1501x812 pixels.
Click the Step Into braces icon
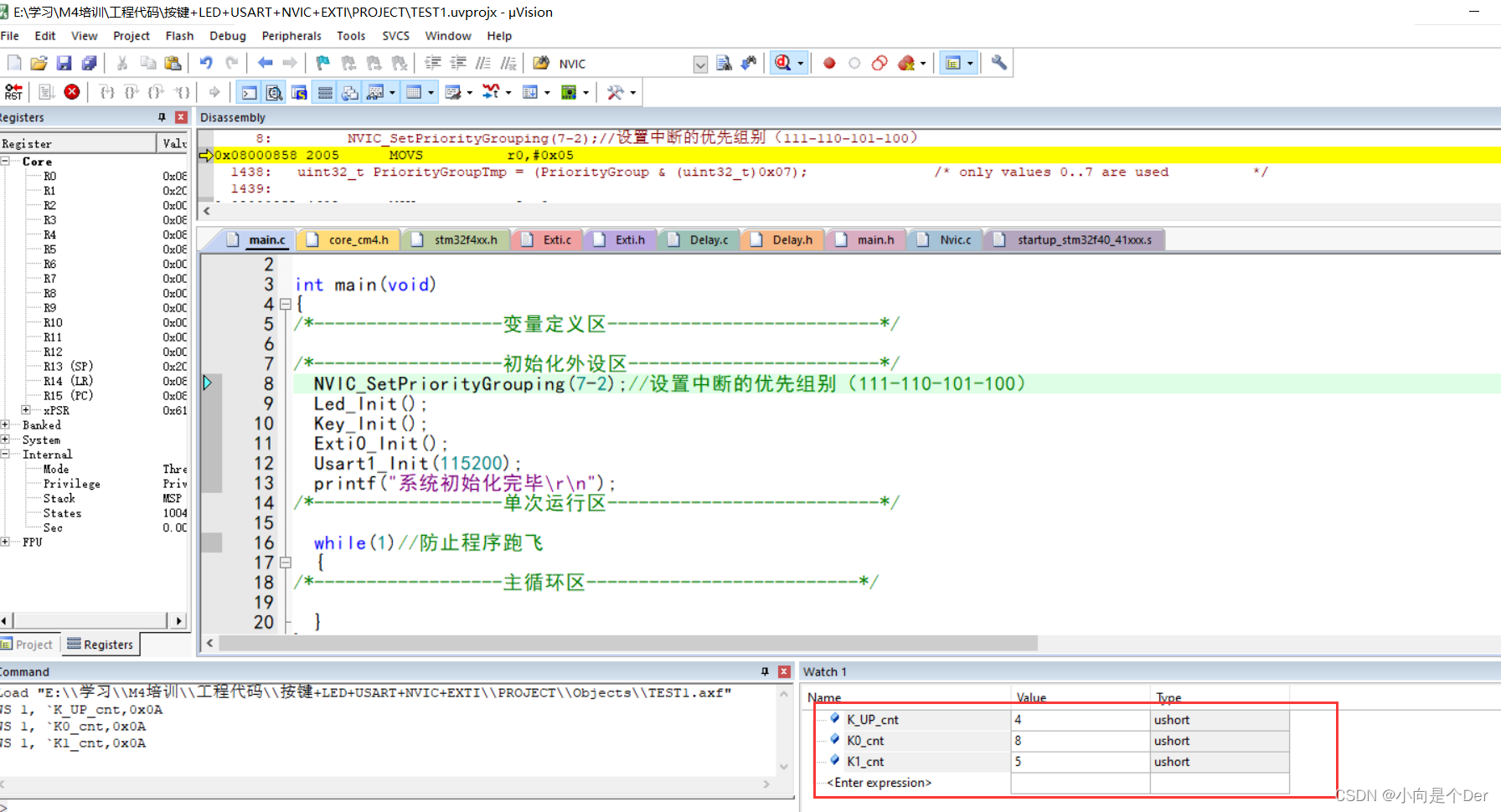click(106, 92)
